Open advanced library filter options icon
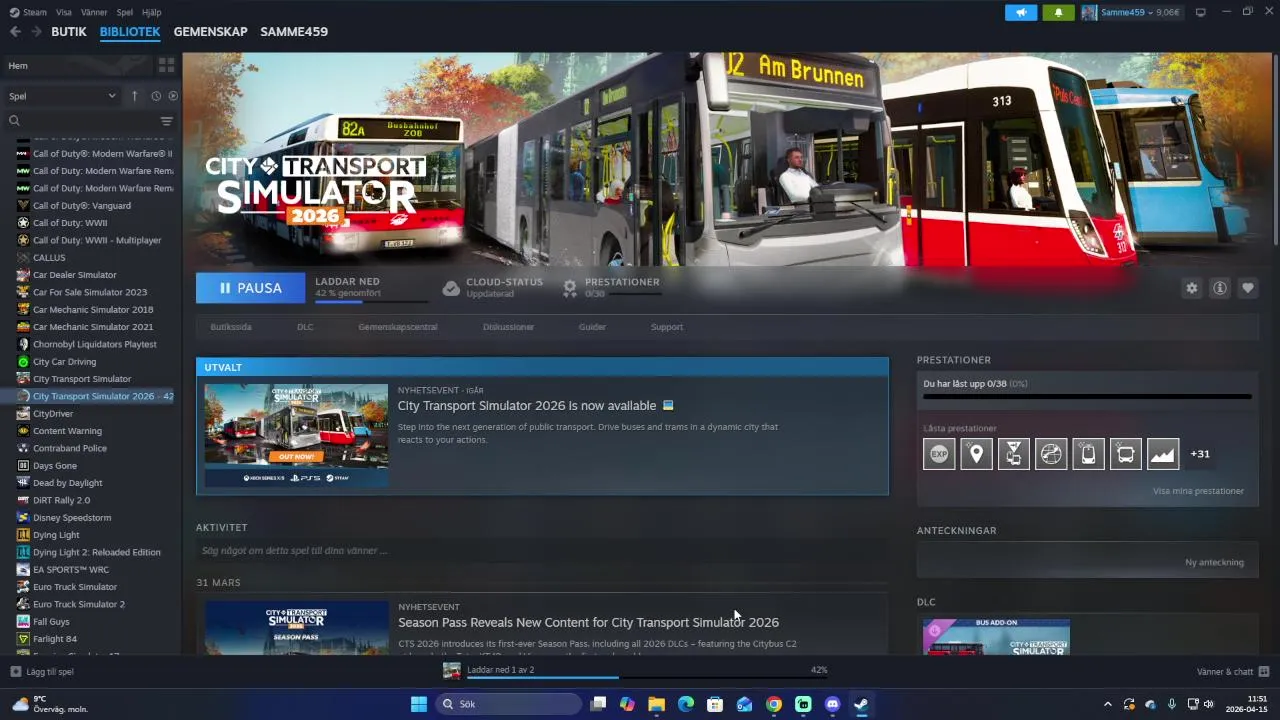Screen dimensions: 1280x720 pos(167,121)
